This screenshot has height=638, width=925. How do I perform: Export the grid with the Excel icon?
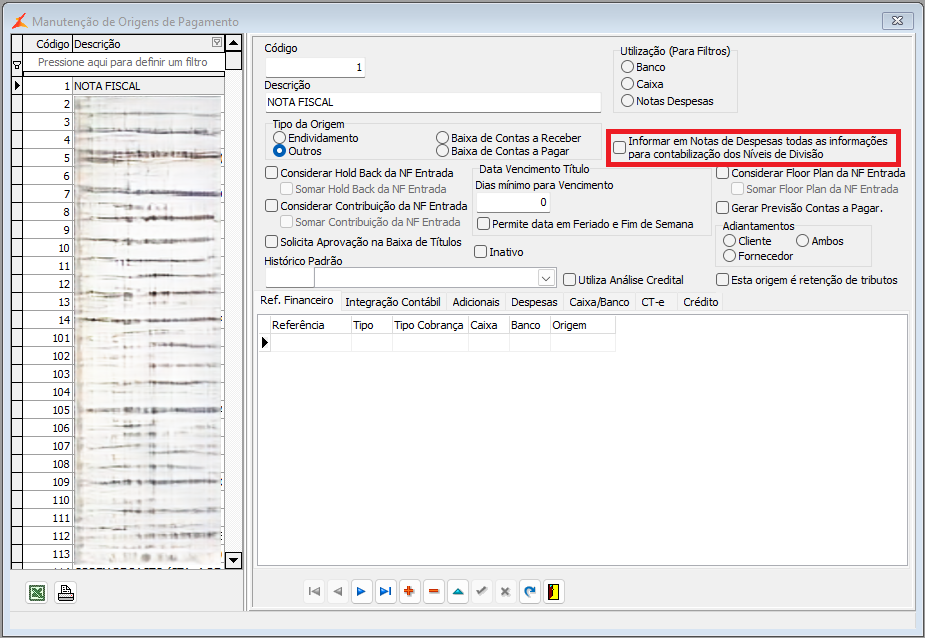click(x=37, y=592)
